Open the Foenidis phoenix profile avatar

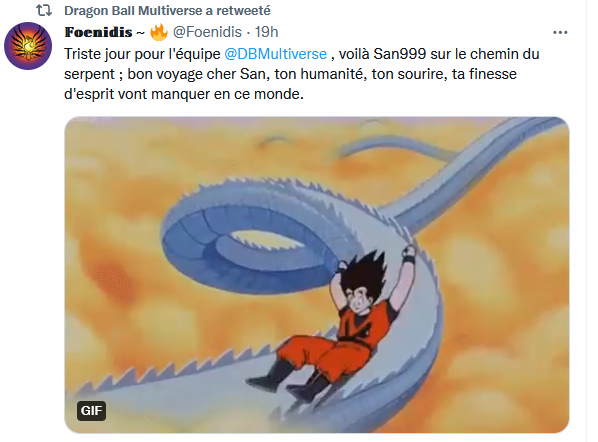[x=28, y=46]
